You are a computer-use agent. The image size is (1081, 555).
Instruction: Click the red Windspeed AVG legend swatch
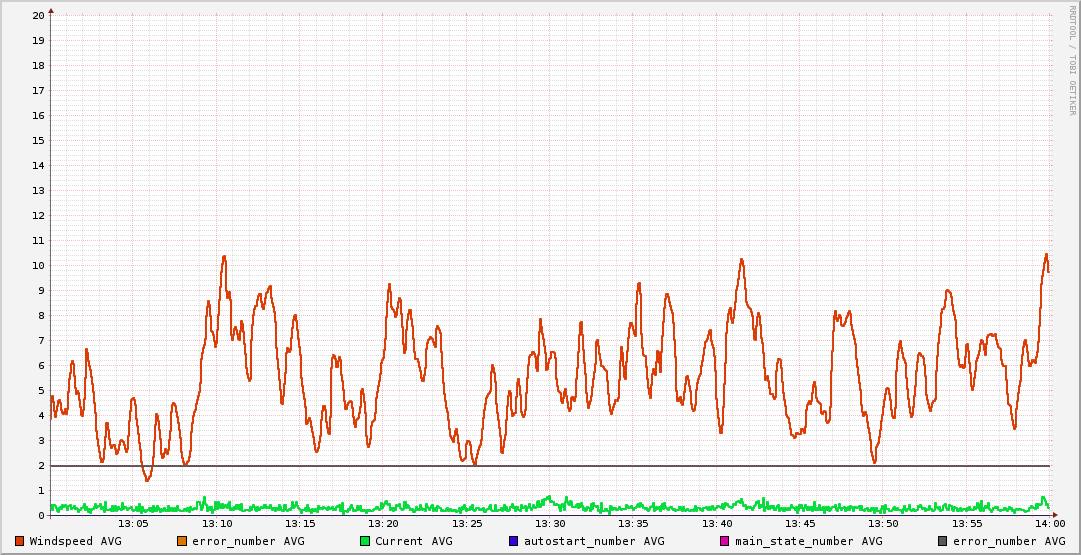coord(20,541)
